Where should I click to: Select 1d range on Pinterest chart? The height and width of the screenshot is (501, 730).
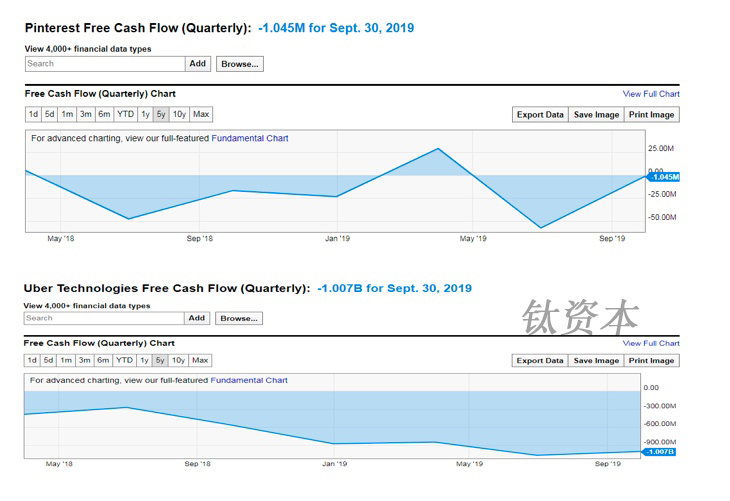(x=33, y=114)
